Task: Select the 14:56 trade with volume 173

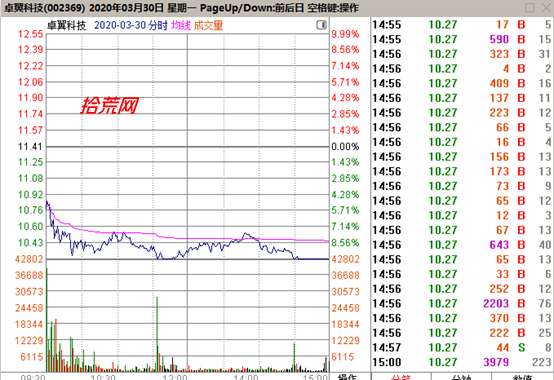Action: 462,171
